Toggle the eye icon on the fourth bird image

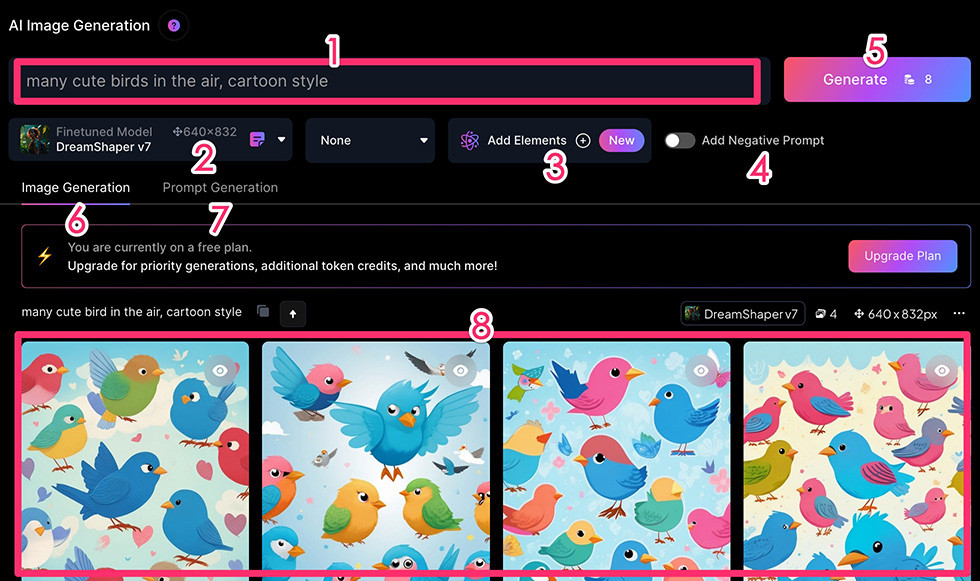(941, 370)
